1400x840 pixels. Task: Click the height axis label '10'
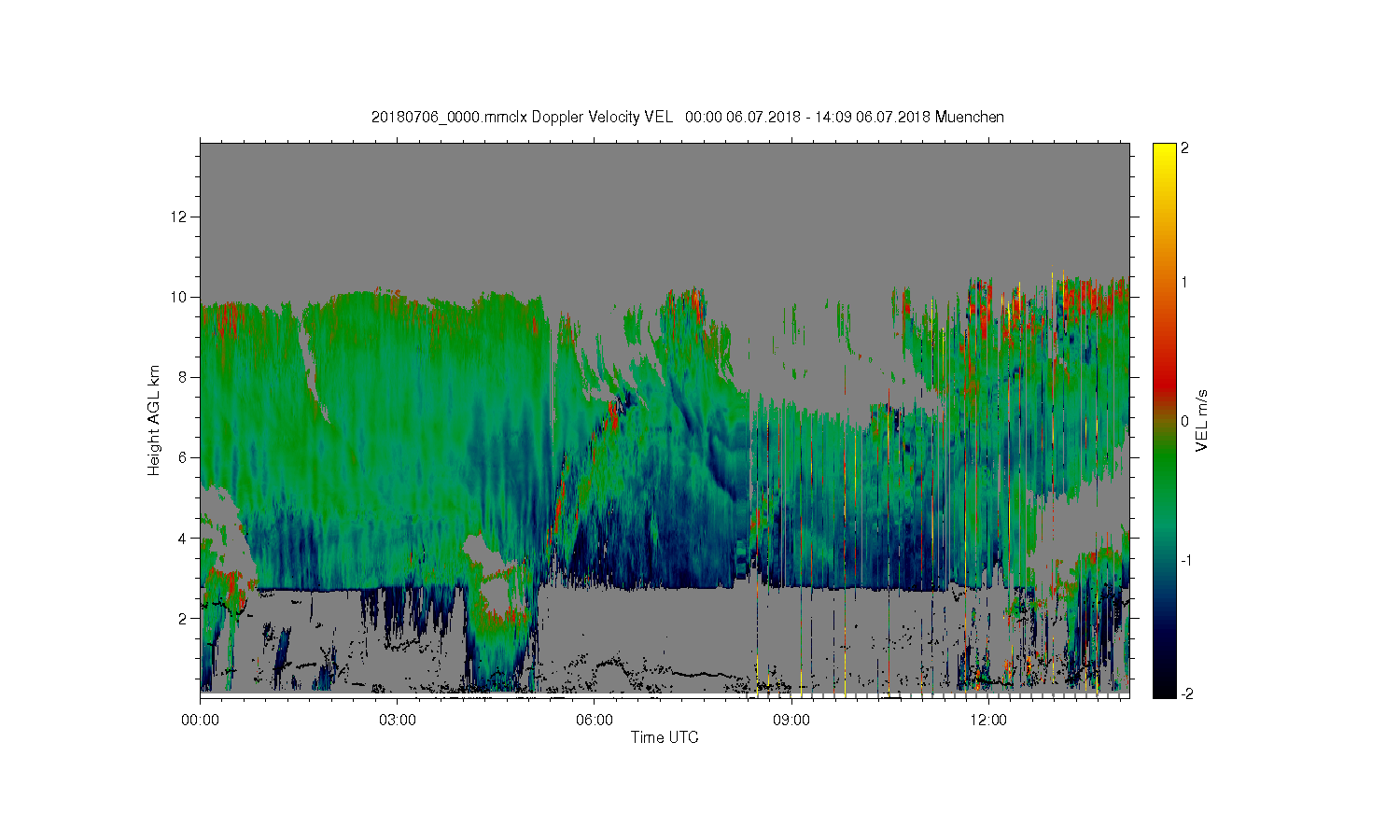point(179,297)
